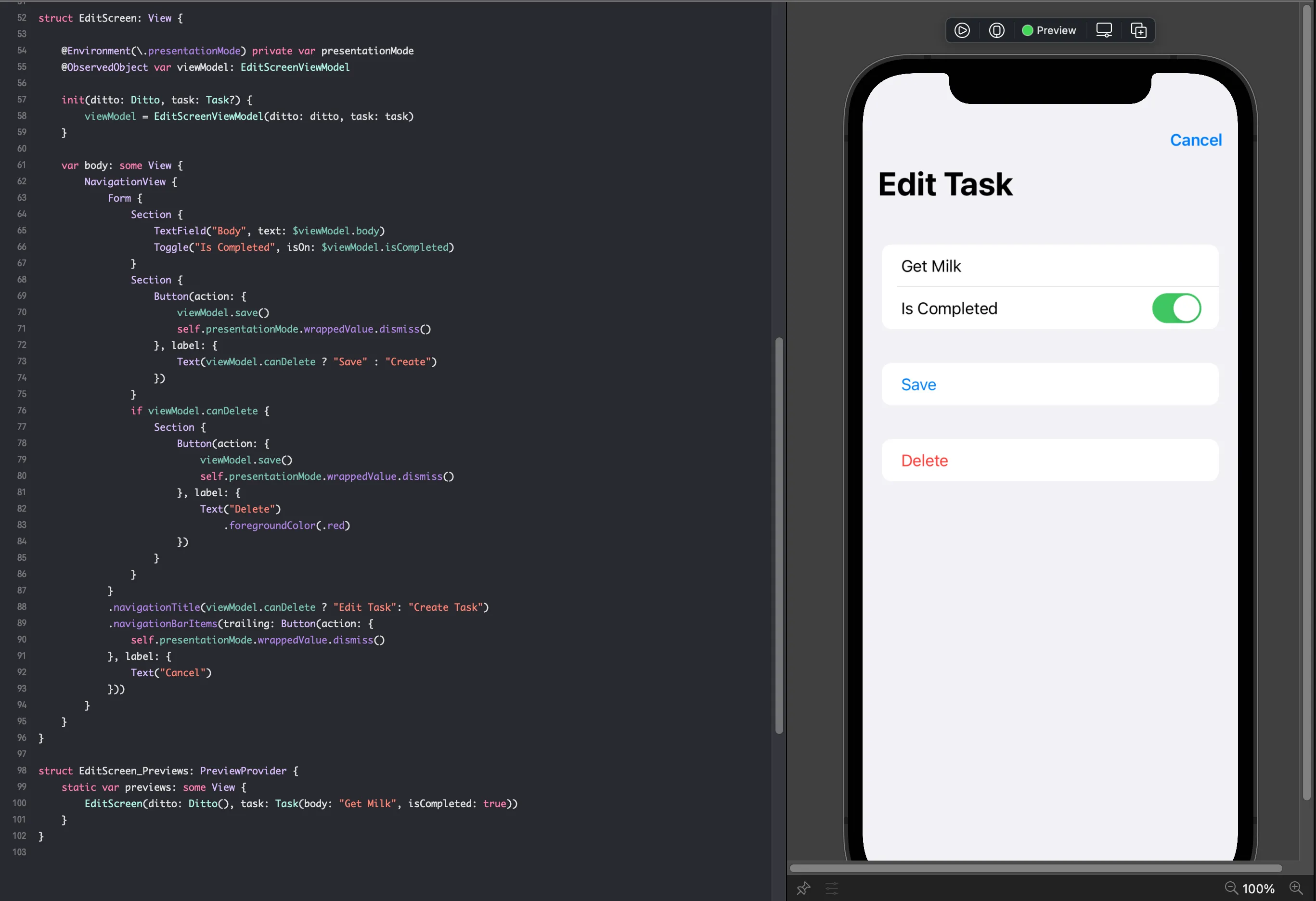Click the Toggle("Is Completed" code line

click(x=304, y=247)
